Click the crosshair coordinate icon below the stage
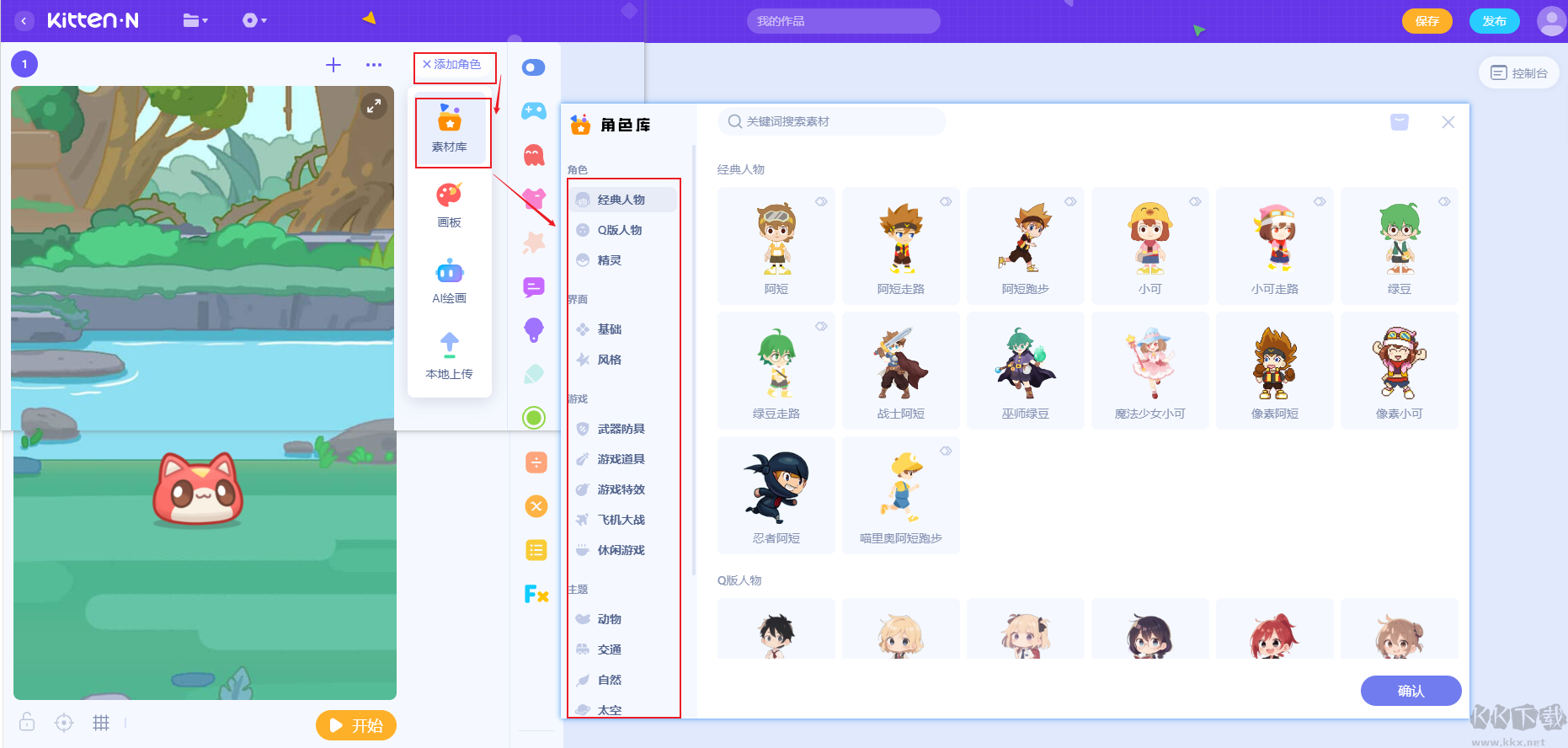The image size is (1568, 748). [x=64, y=723]
